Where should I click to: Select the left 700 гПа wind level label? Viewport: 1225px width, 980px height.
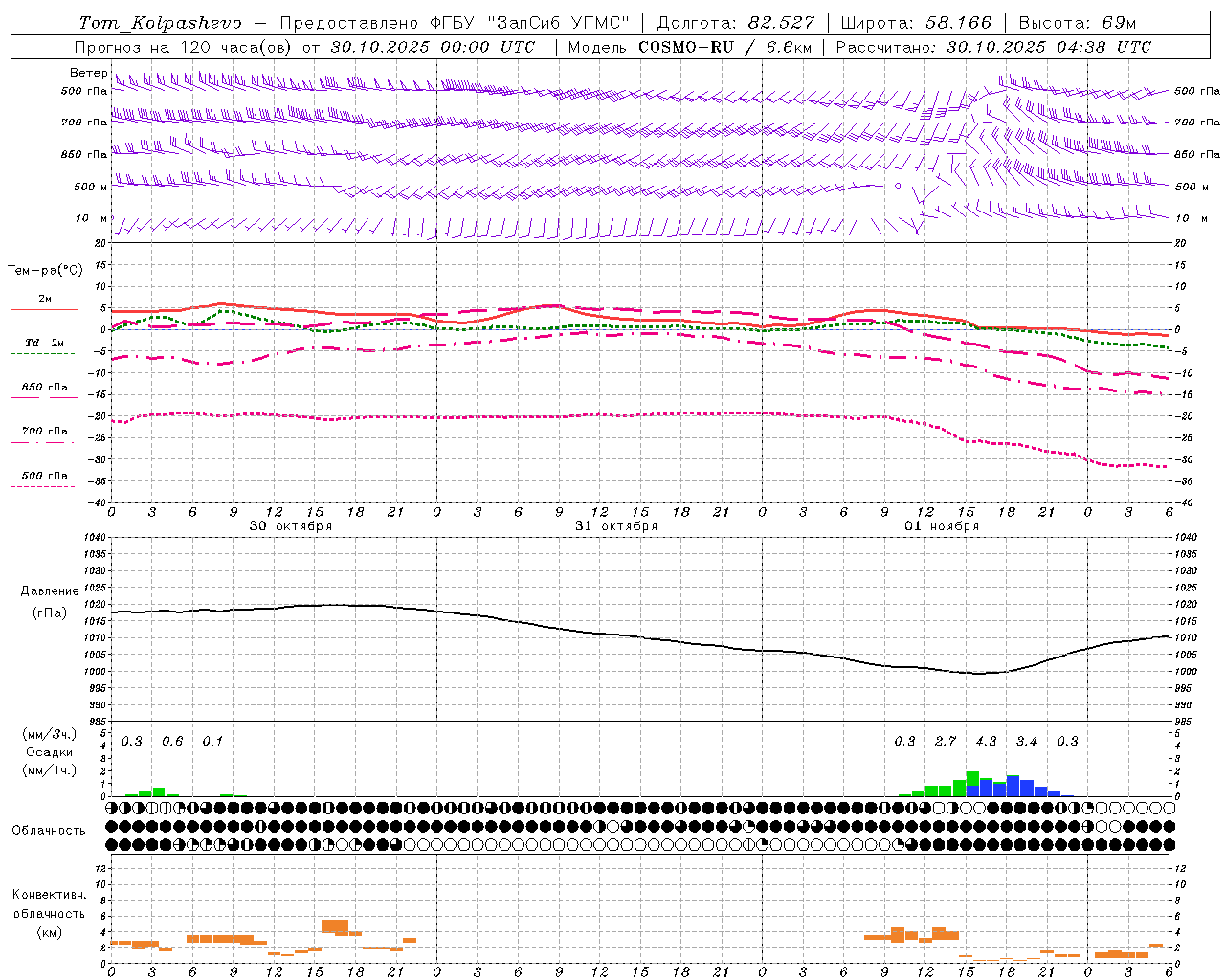(84, 122)
